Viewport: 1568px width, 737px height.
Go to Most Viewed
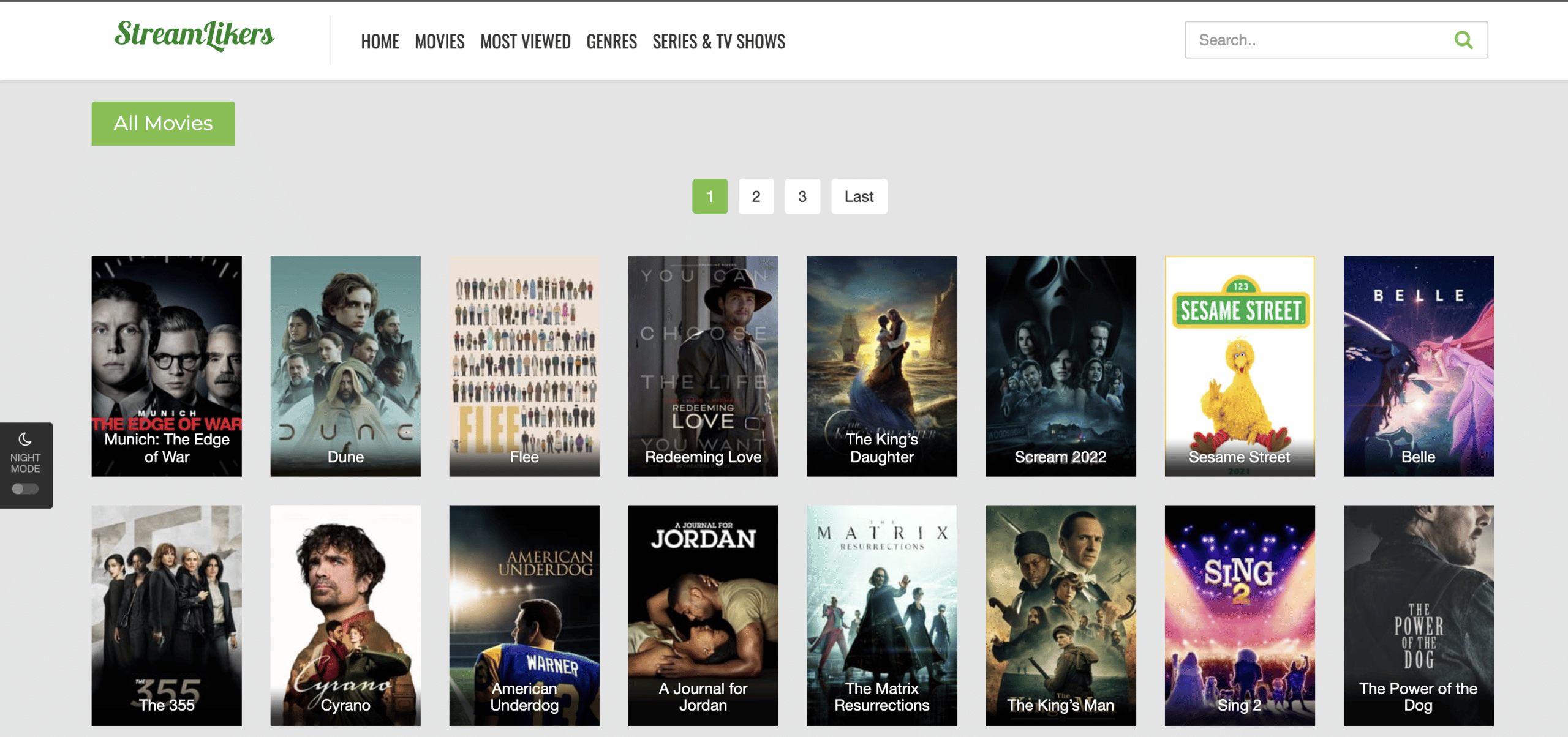[525, 42]
